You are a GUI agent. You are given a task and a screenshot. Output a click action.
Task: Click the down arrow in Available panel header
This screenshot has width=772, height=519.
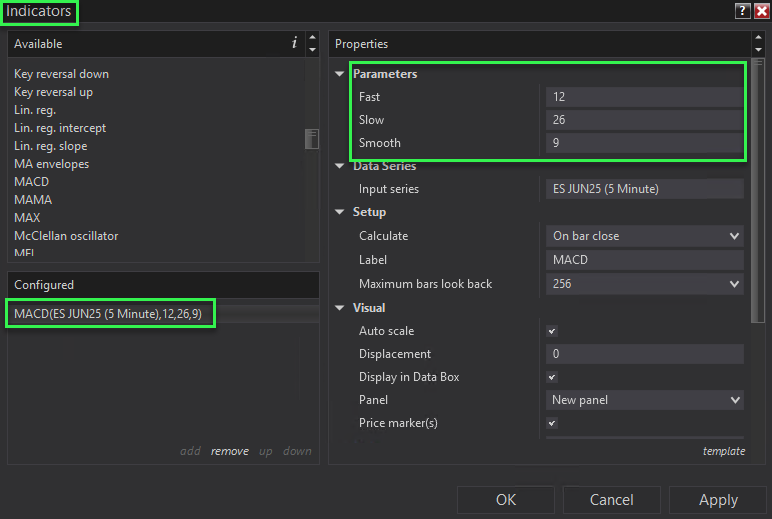tap(312, 50)
